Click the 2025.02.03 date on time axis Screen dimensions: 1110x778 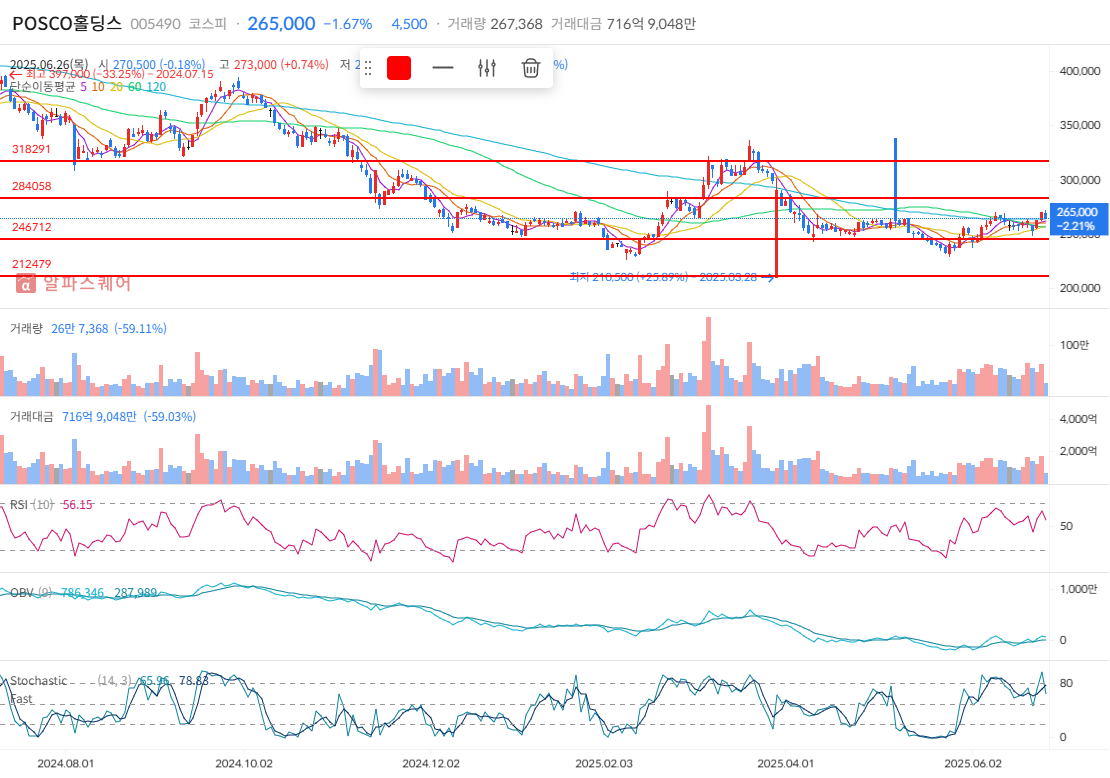[x=604, y=764]
